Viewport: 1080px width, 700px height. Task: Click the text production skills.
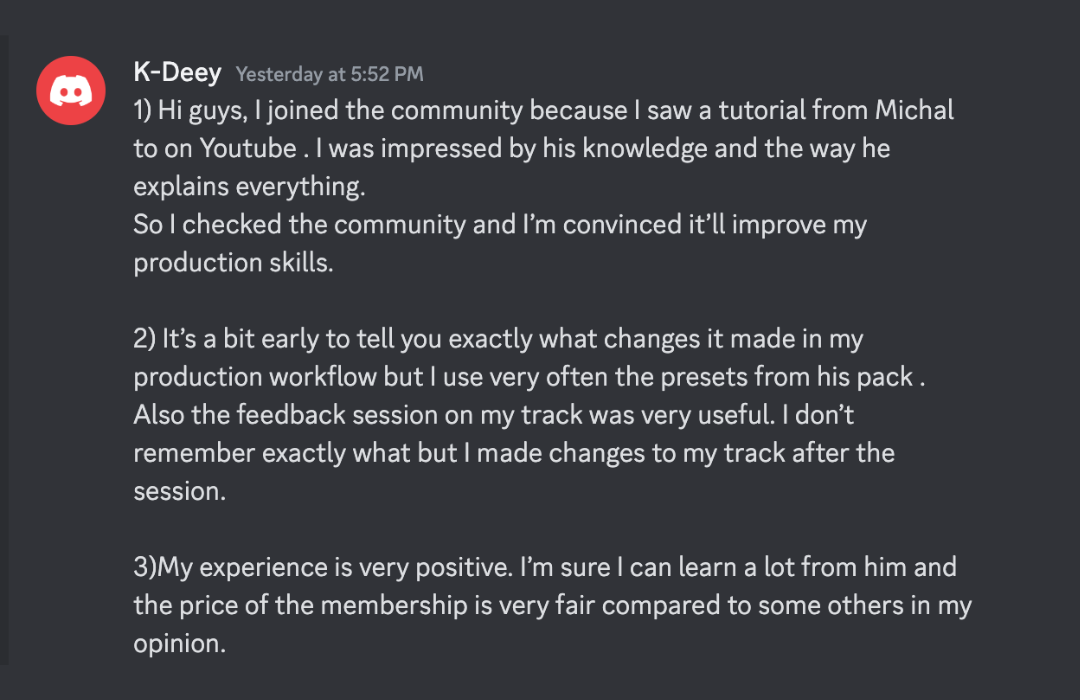coord(233,263)
